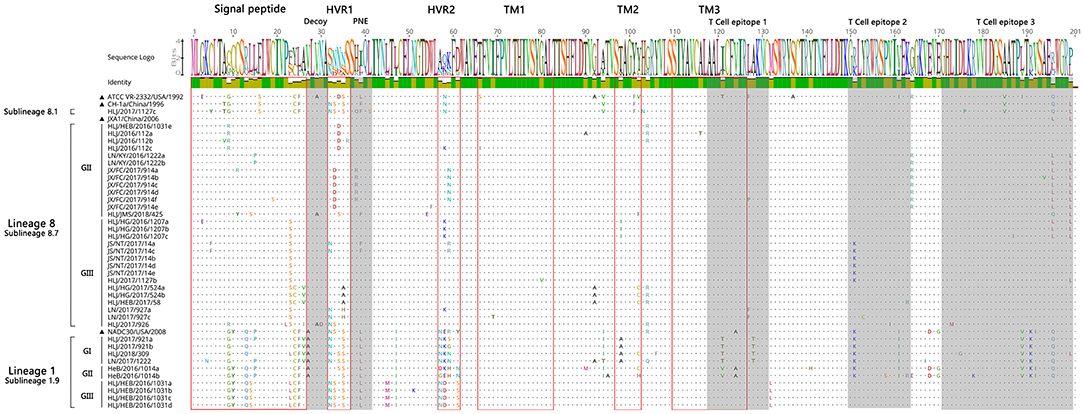Select the 'Lineage 1' label

click(30, 371)
